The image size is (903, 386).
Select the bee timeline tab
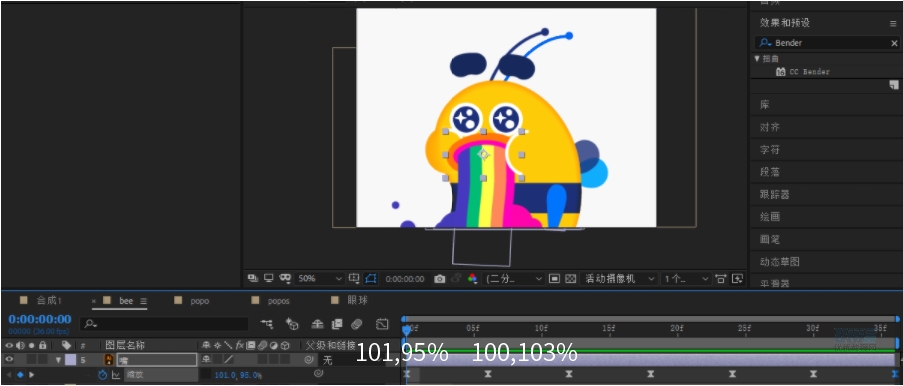tap(126, 301)
